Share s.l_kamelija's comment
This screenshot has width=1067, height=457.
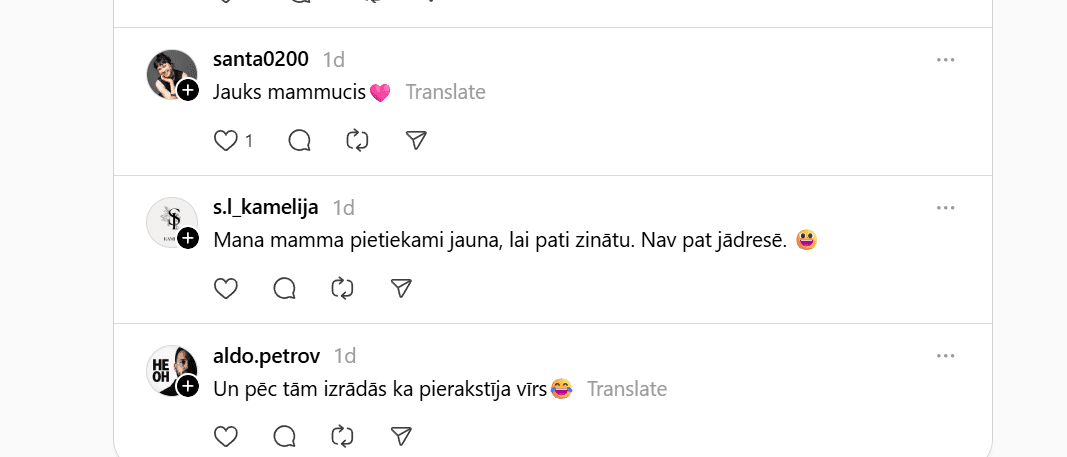(401, 289)
